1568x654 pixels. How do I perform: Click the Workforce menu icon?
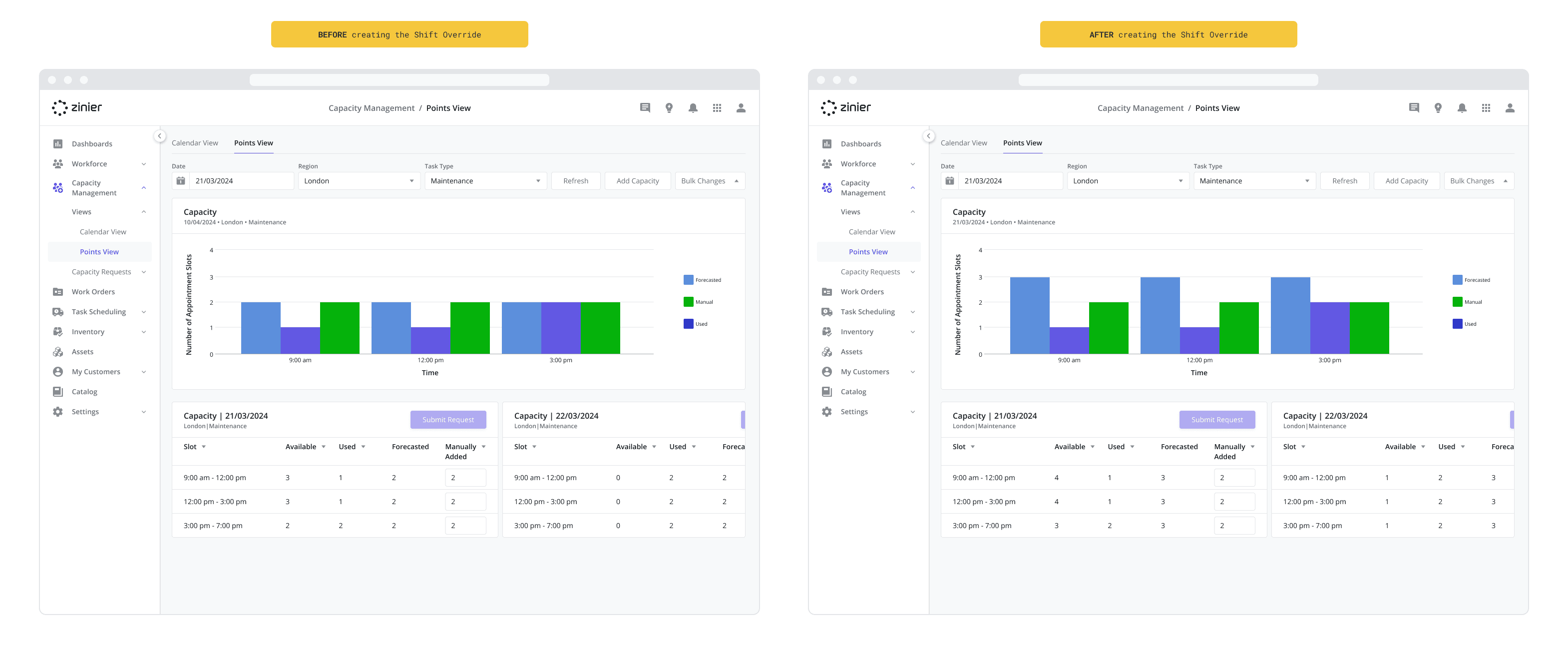coord(58,163)
